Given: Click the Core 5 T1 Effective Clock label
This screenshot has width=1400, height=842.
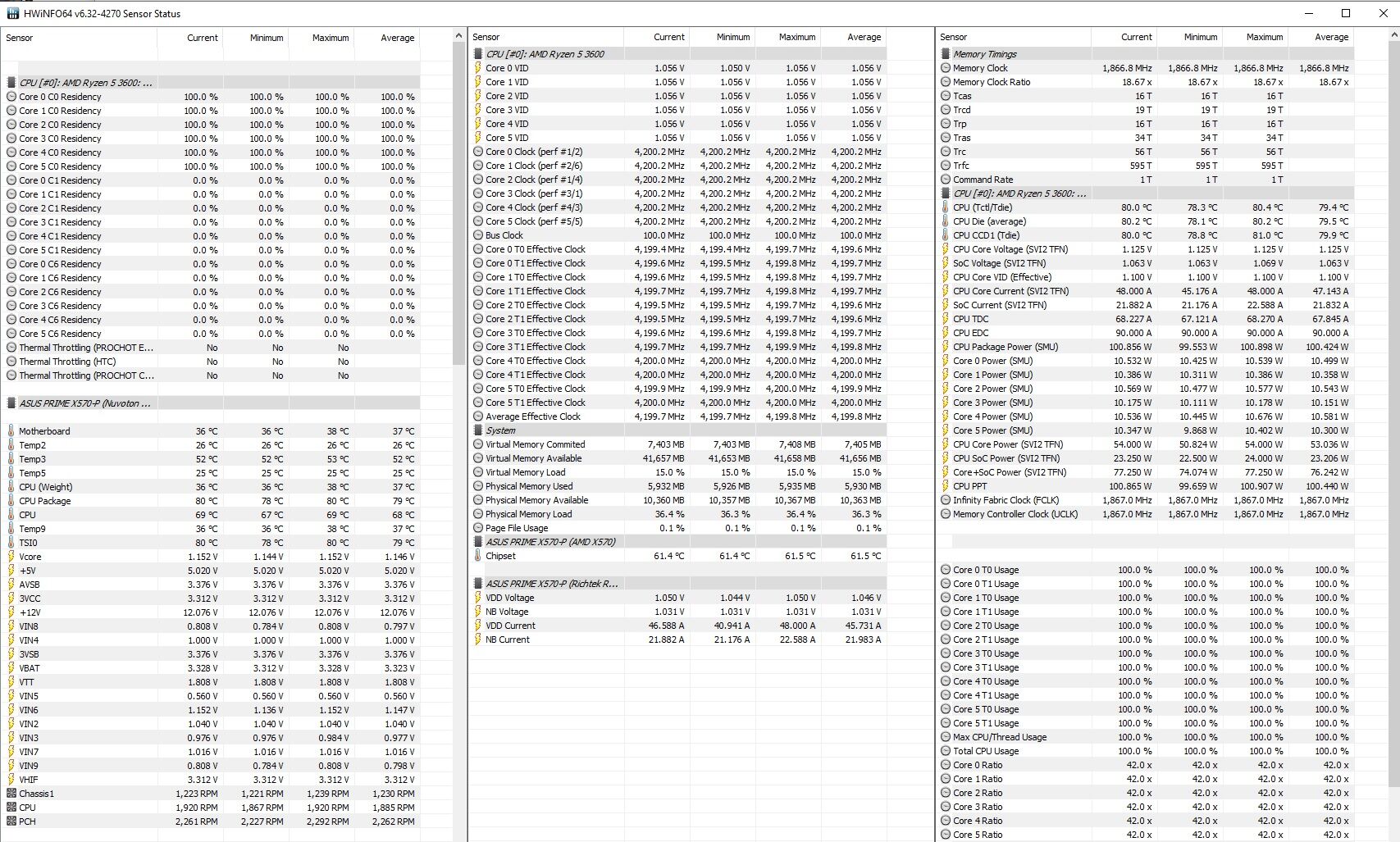Looking at the screenshot, I should [536, 403].
